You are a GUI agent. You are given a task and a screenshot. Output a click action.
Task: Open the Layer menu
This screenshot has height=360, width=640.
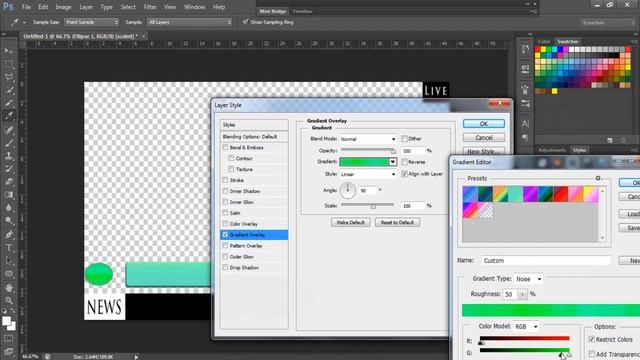click(x=86, y=7)
